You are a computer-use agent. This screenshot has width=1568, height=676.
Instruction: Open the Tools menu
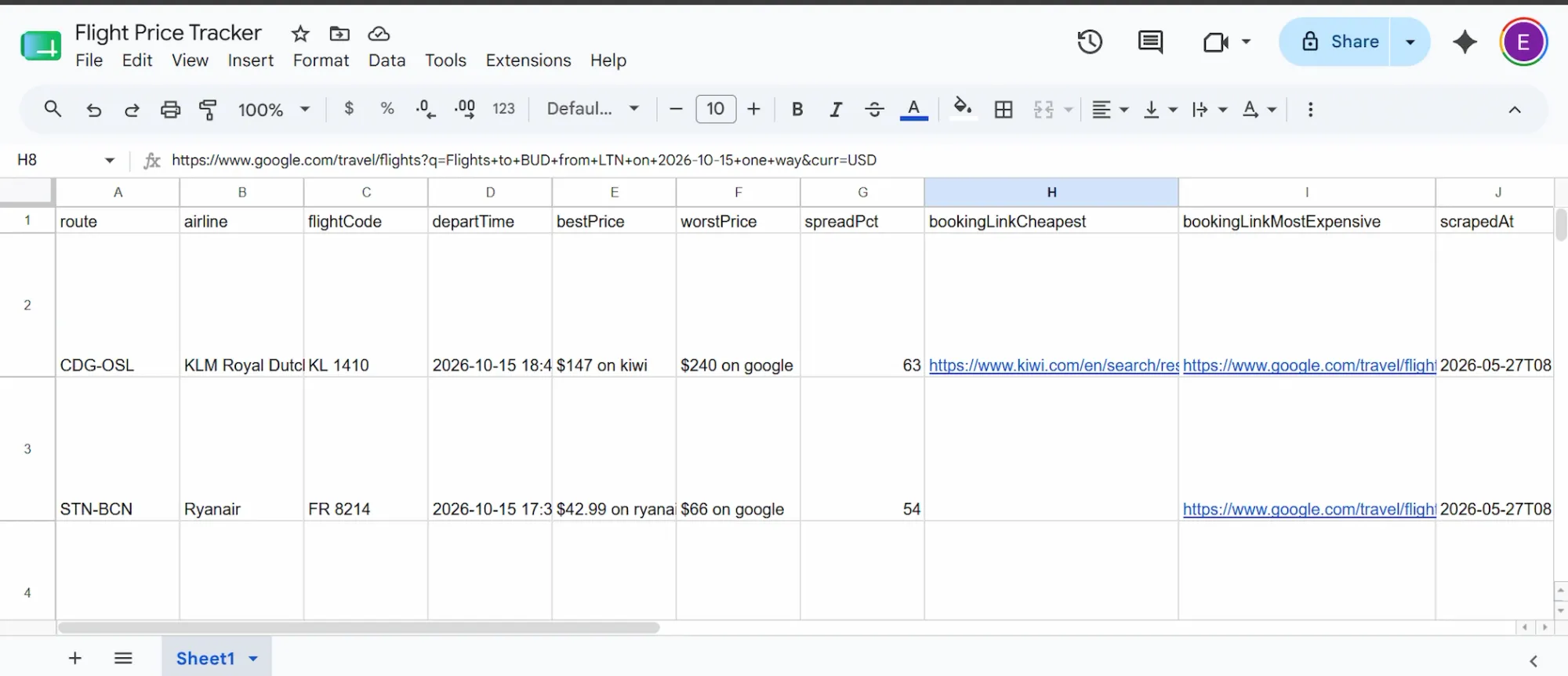point(445,60)
